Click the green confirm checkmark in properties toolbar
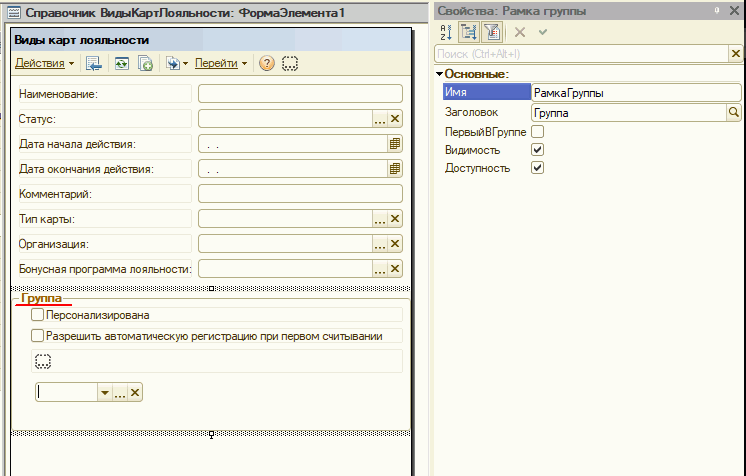Screen dimensions: 746x476 coord(543,32)
